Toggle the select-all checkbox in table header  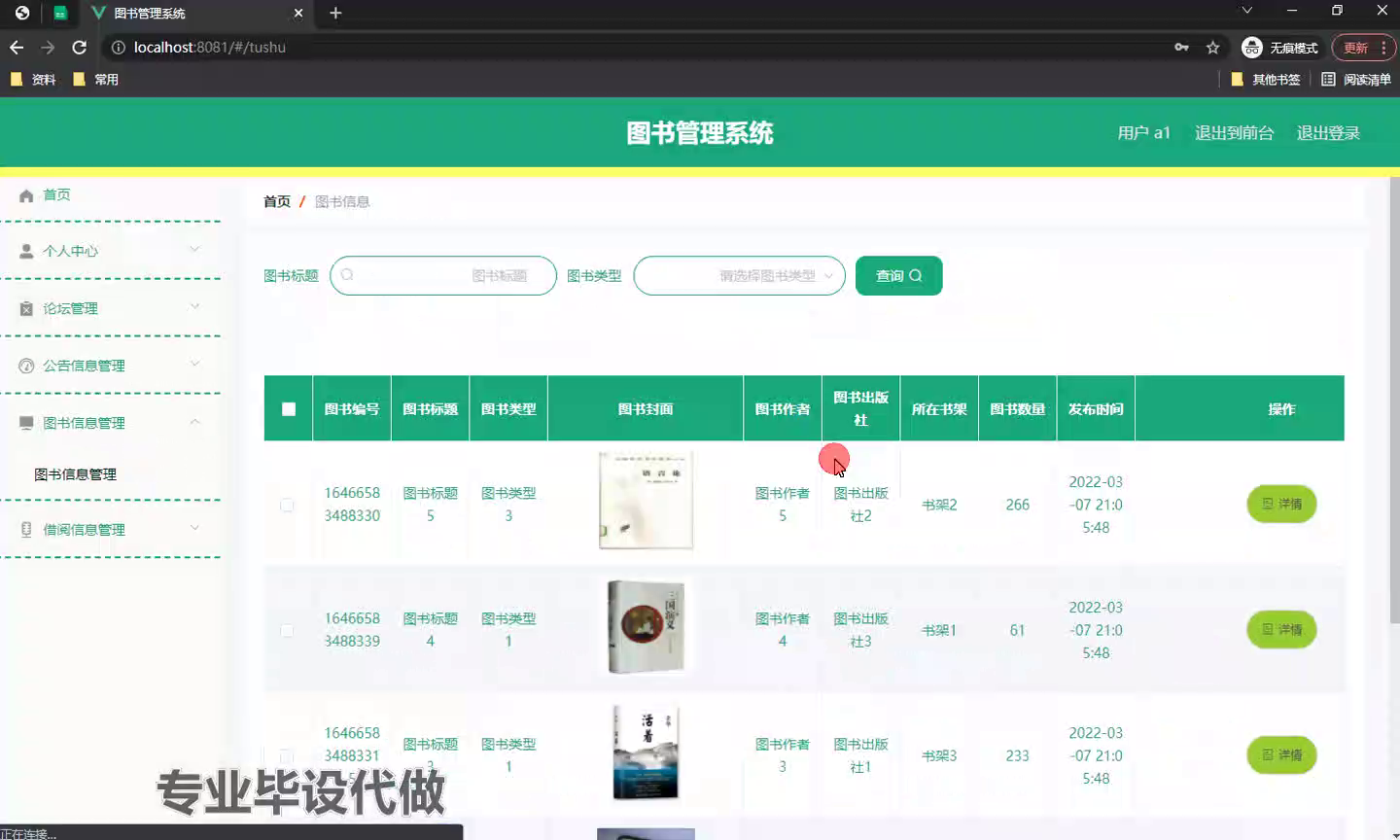(289, 409)
